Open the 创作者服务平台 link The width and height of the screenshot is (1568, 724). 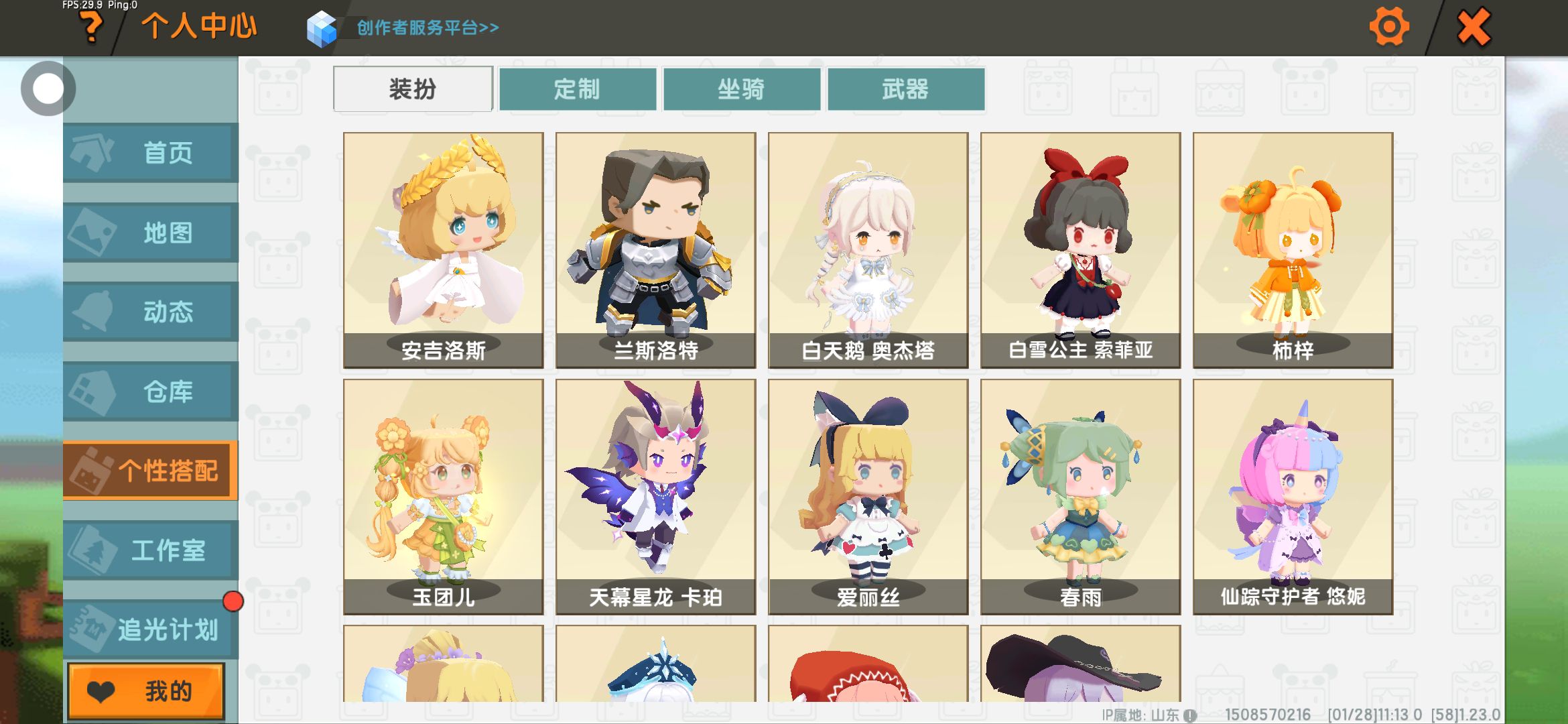tap(428, 27)
